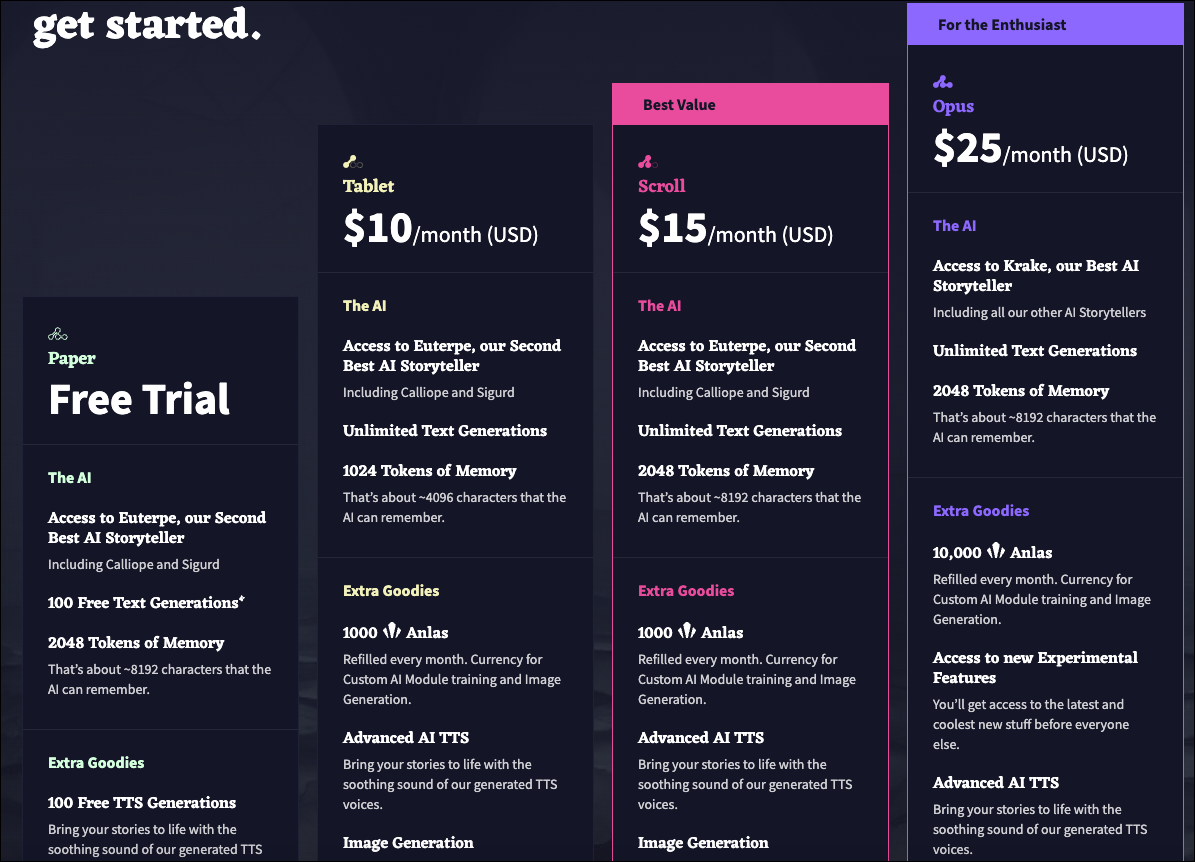Click the "get started." page heading
Image resolution: width=1195 pixels, height=862 pixels.
pos(147,24)
